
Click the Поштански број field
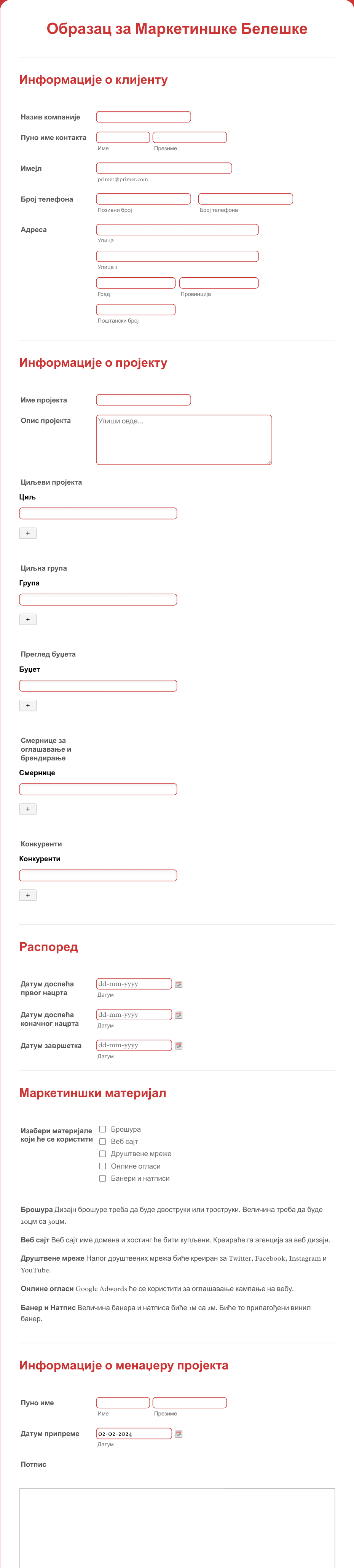[x=136, y=310]
